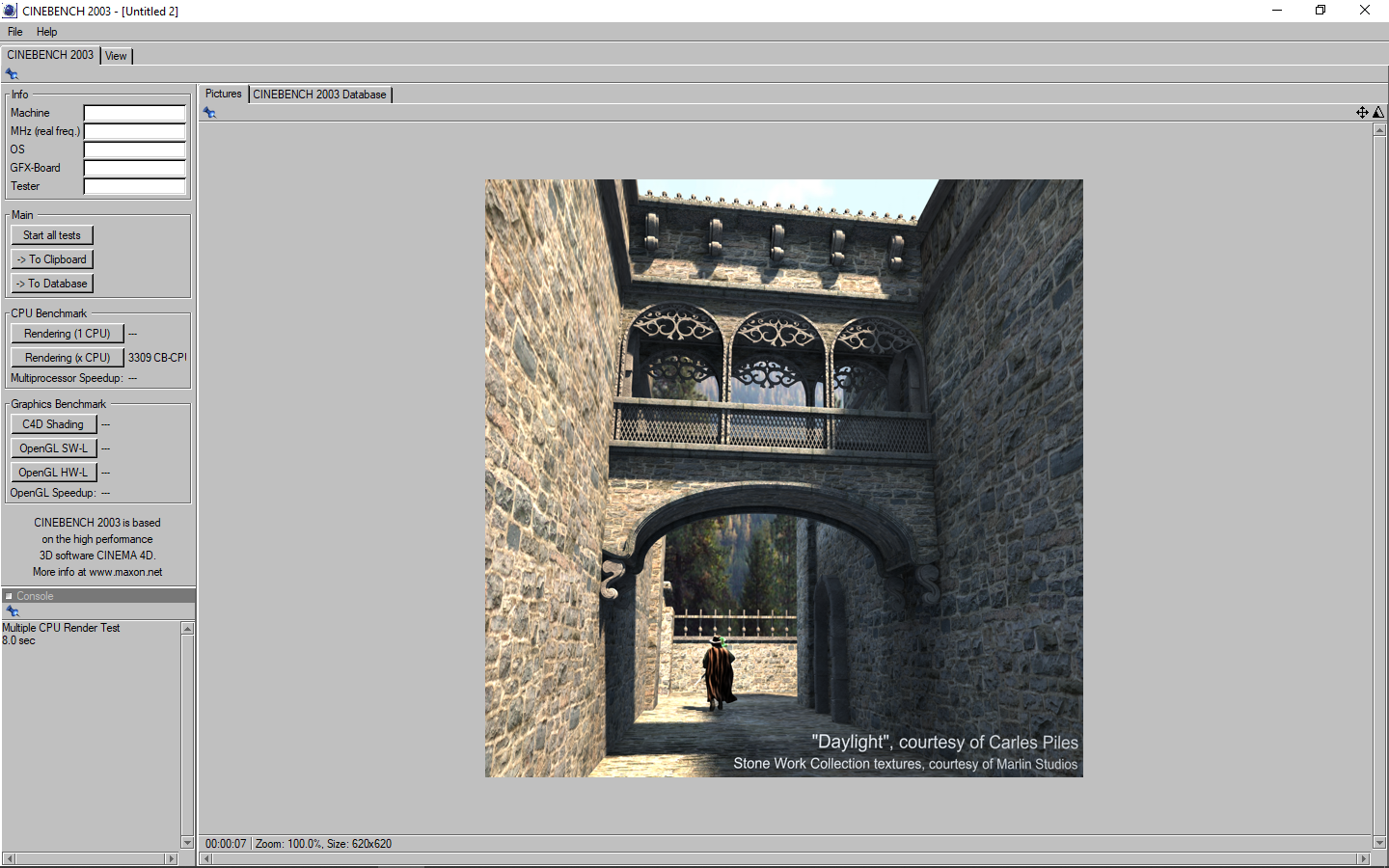Click the OS input field
Viewport: 1389px width, 868px height.
click(x=135, y=149)
